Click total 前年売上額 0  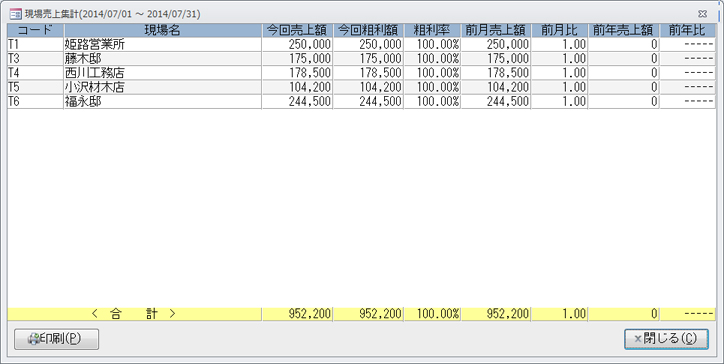point(623,314)
